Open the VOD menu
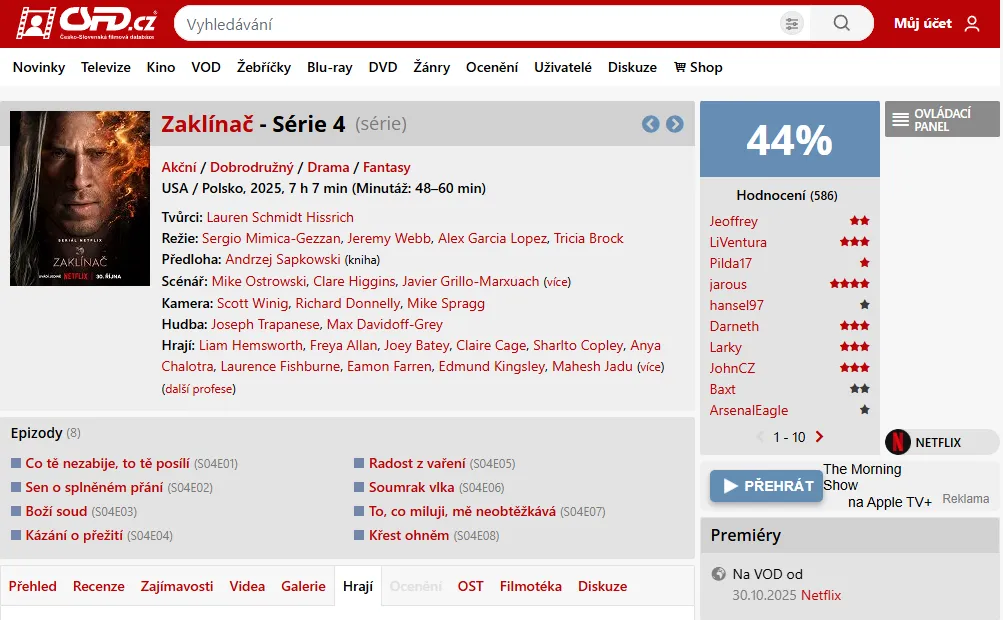1003x620 pixels. tap(206, 67)
